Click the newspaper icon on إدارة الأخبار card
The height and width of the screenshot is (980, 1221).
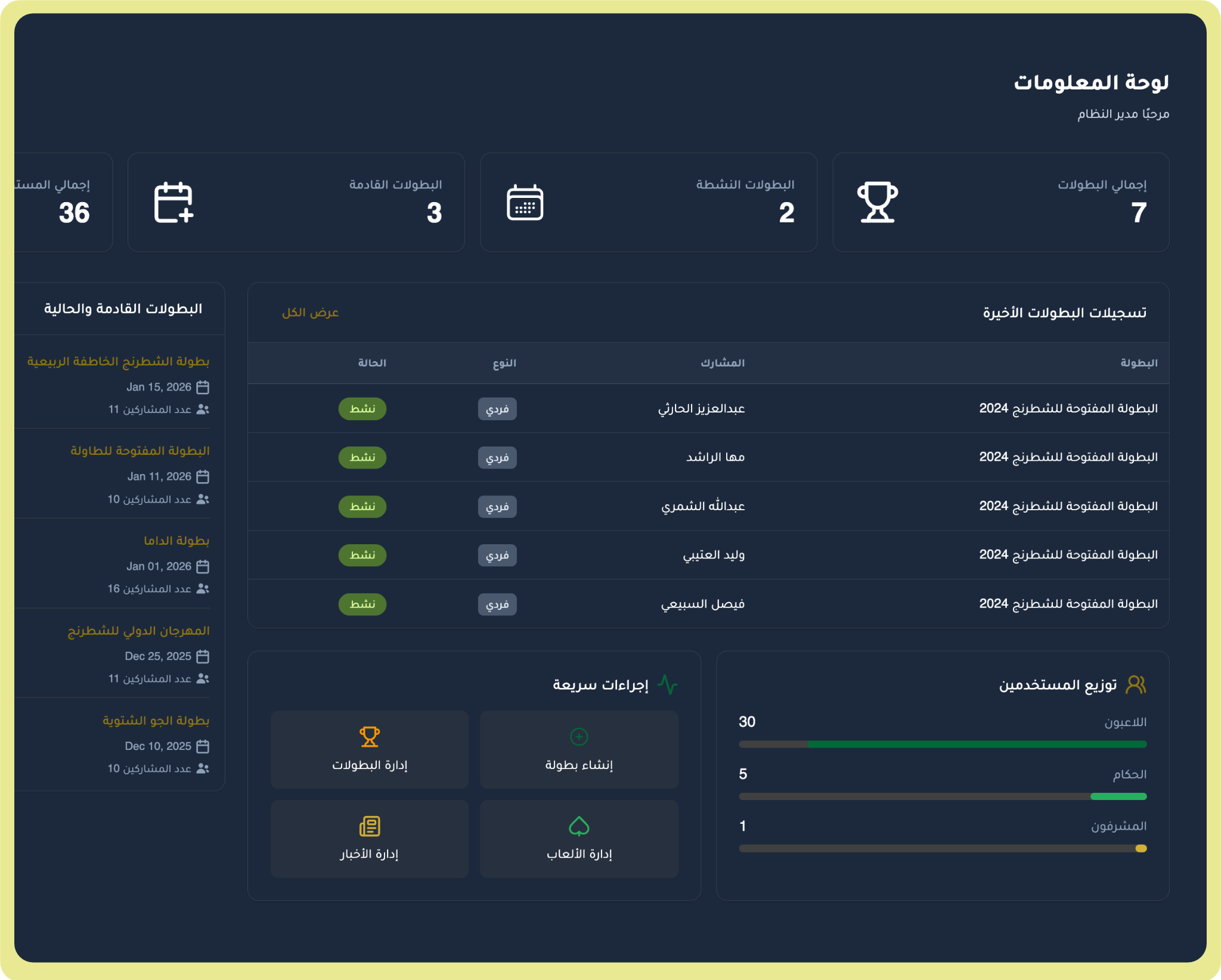pos(370,826)
